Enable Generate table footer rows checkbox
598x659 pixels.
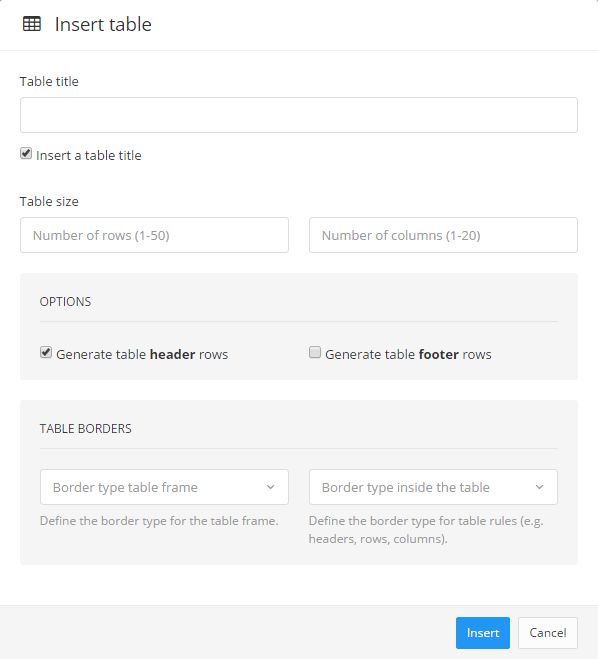[x=315, y=352]
